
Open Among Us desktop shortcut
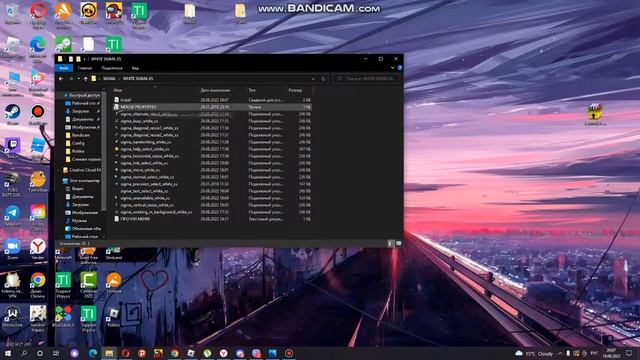(x=114, y=13)
